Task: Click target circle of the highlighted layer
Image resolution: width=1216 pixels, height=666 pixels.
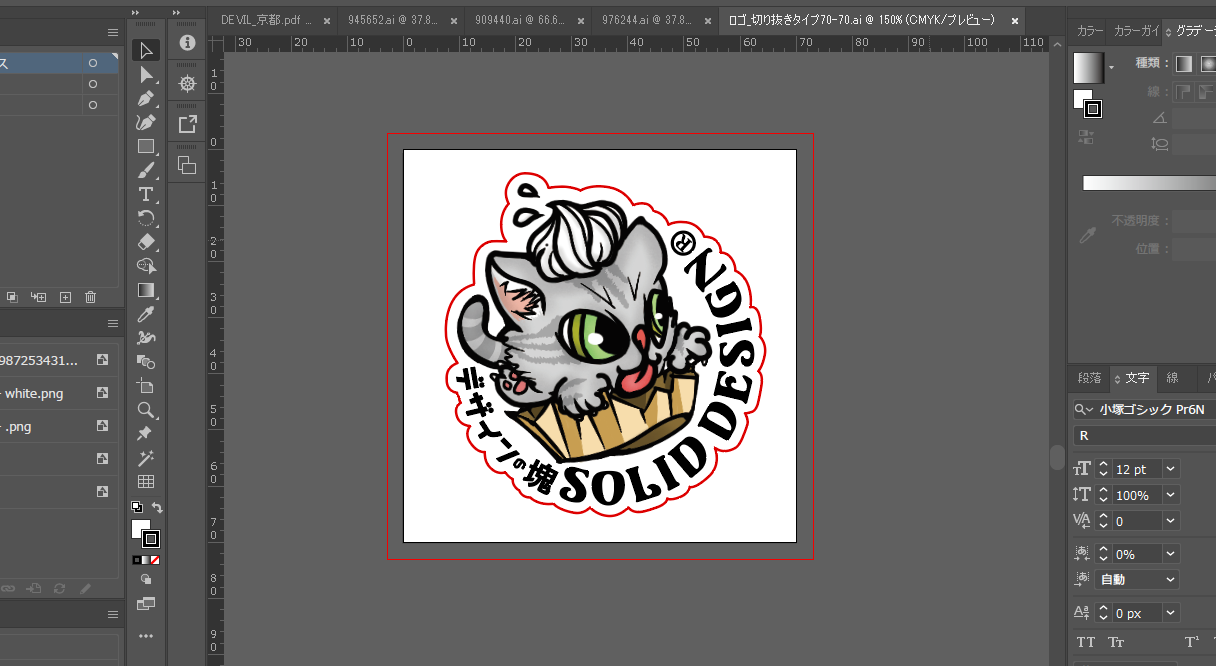Action: (x=93, y=63)
